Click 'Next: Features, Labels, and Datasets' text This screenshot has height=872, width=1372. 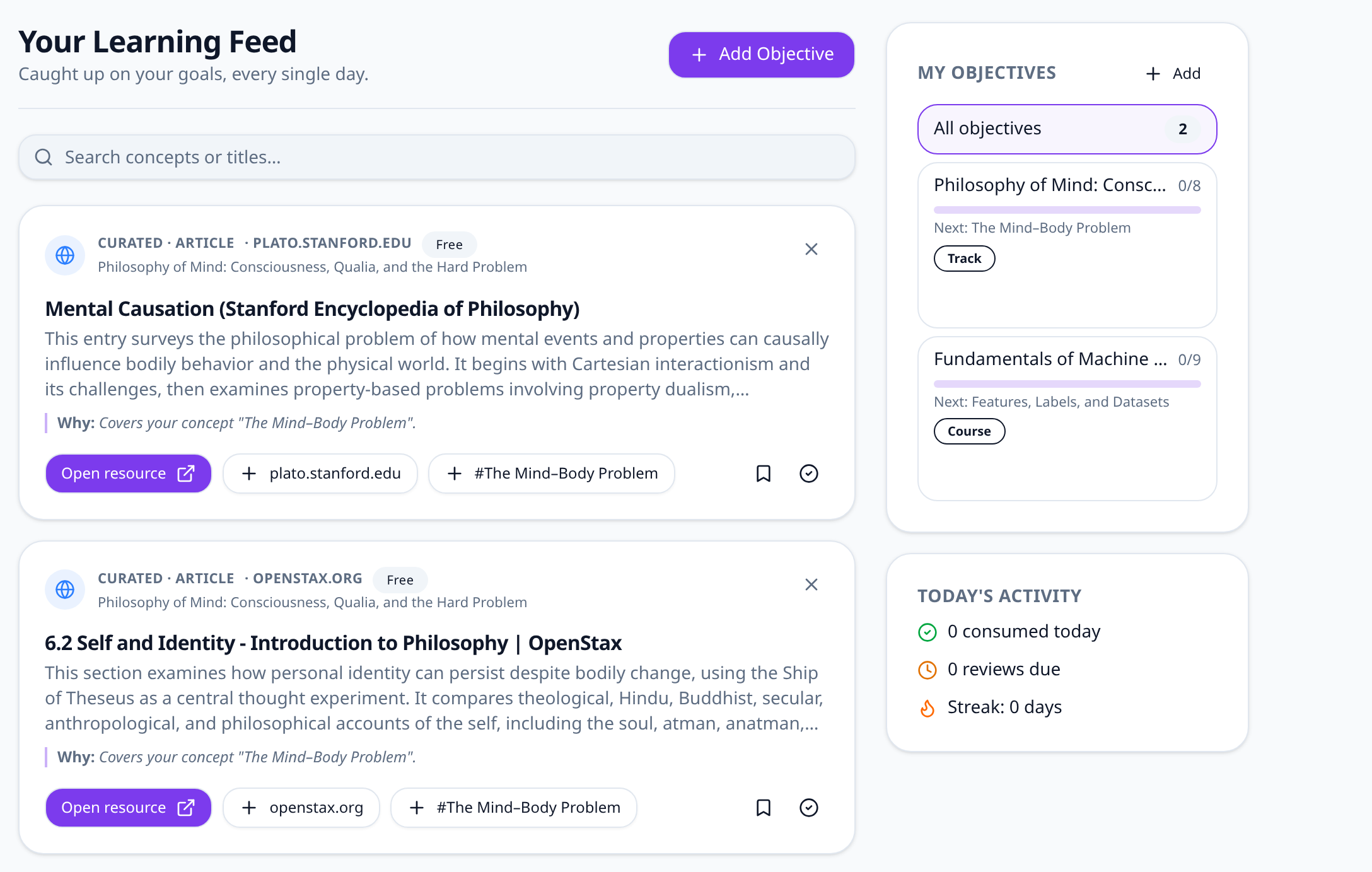click(x=1051, y=402)
